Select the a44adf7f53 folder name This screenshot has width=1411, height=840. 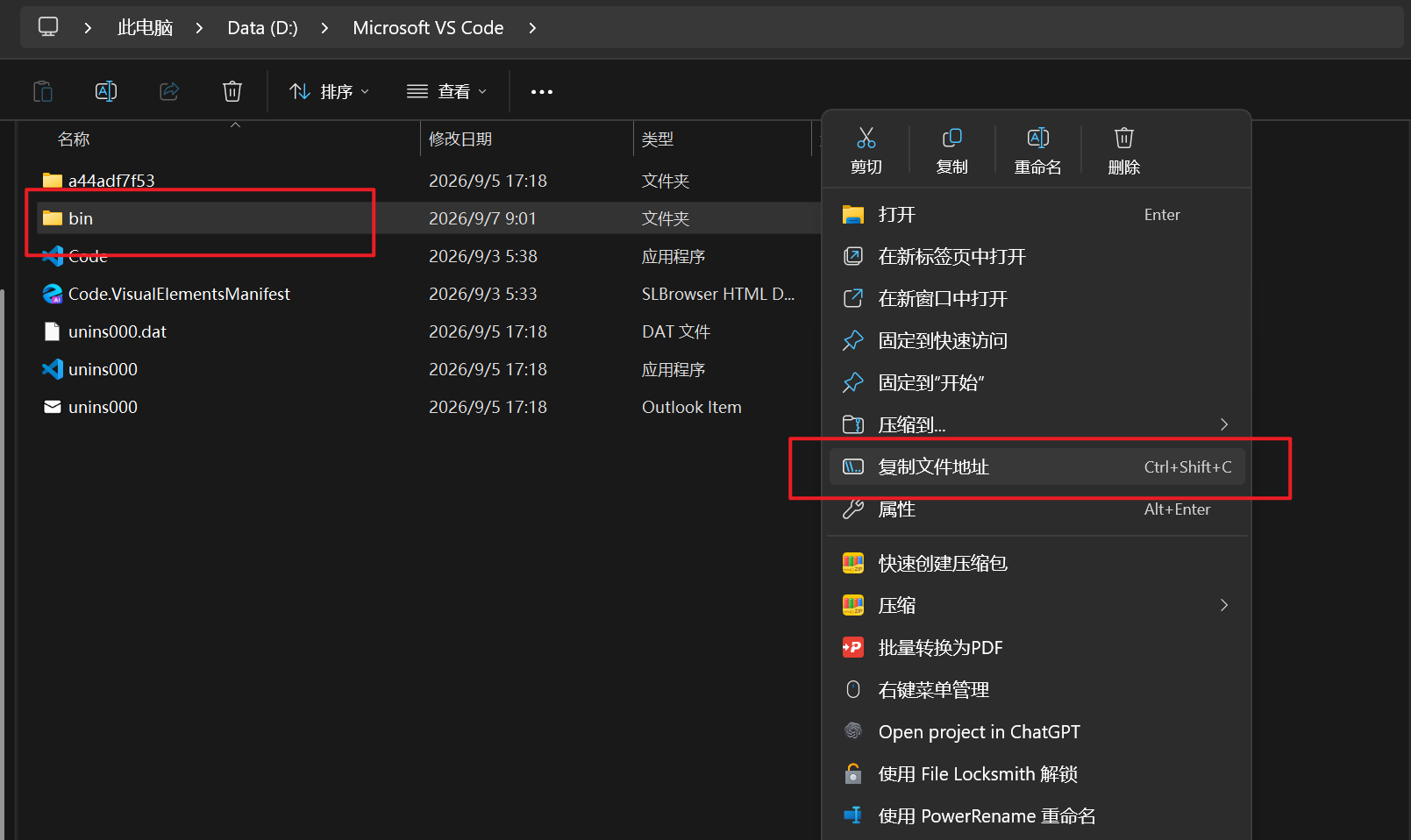pos(111,181)
